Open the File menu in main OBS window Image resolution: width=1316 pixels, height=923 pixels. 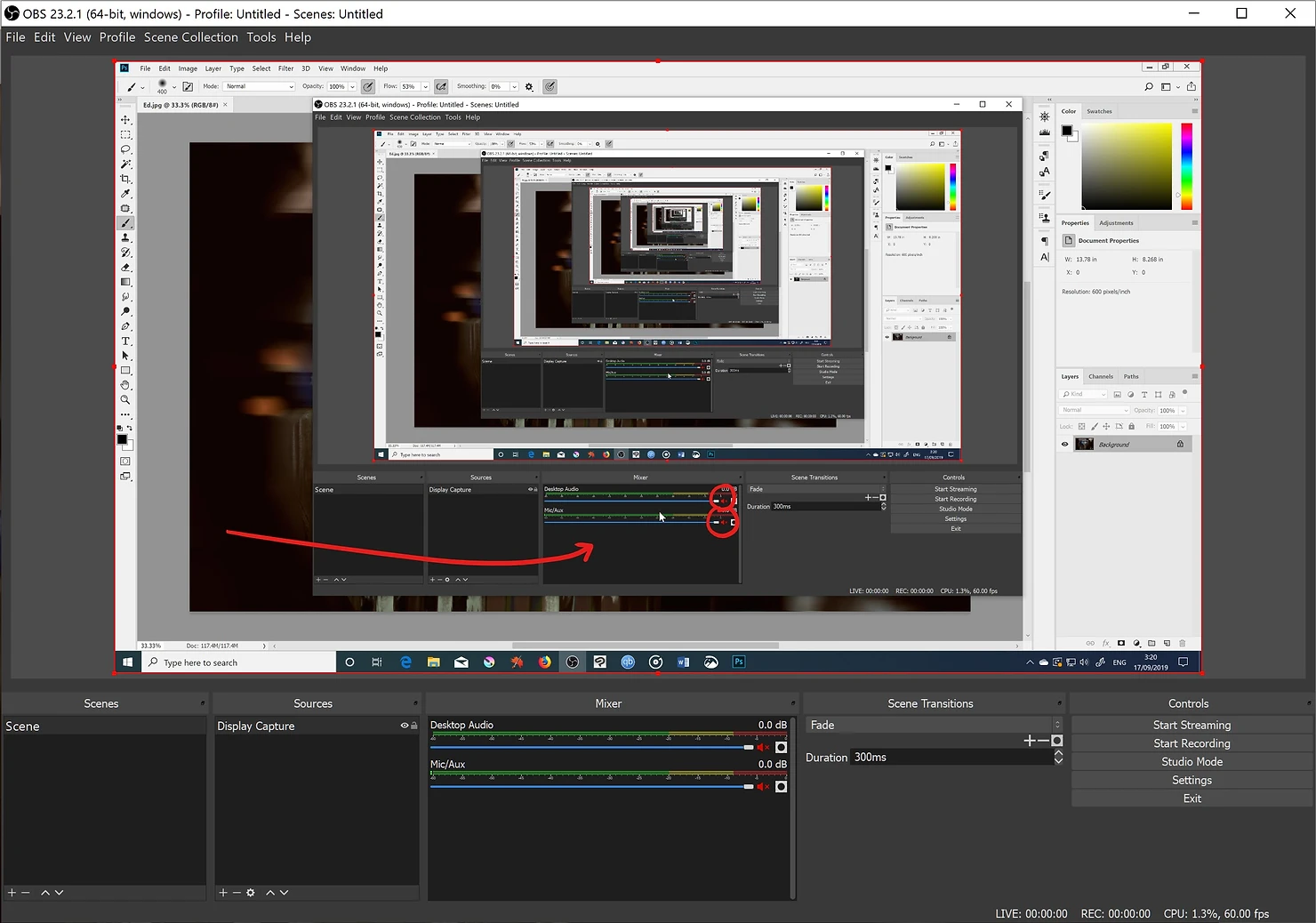pos(15,37)
